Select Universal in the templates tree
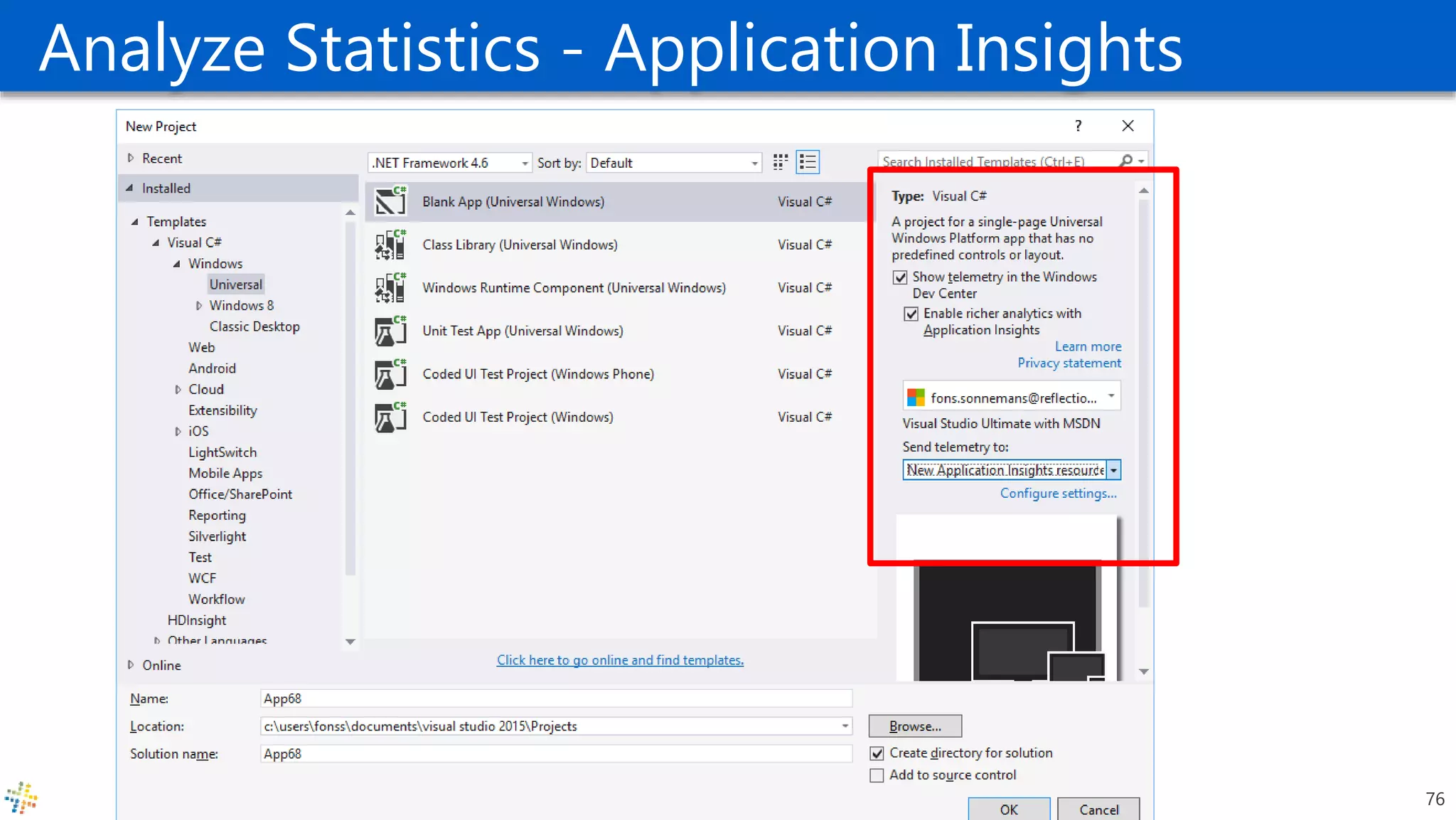This screenshot has width=1456, height=820. [236, 284]
